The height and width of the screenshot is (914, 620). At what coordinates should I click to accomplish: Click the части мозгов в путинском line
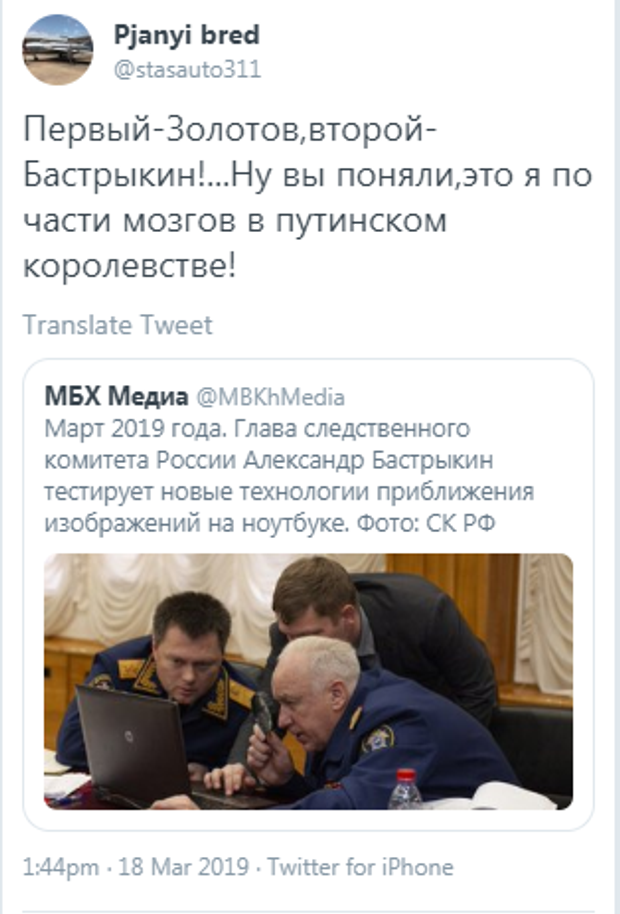click(235, 222)
